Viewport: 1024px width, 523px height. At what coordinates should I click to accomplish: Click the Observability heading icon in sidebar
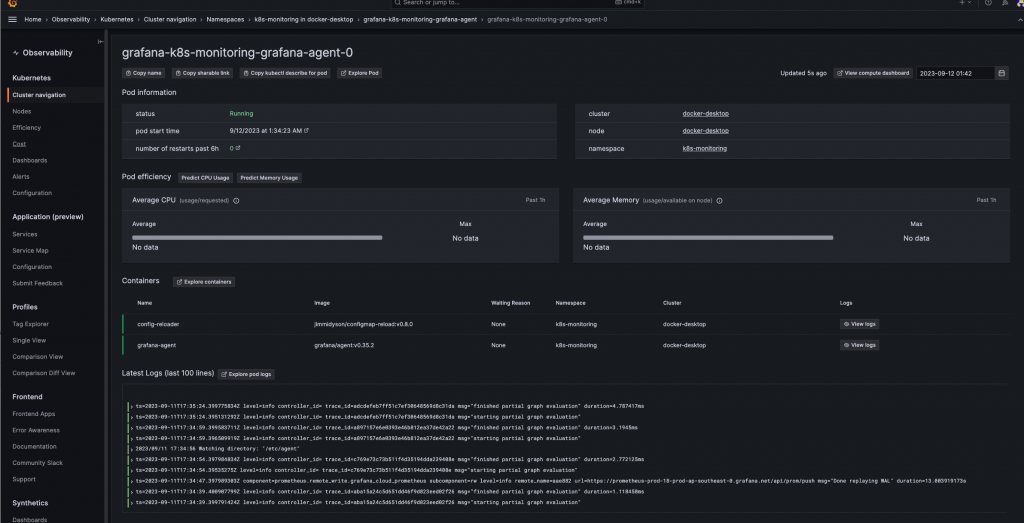tap(16, 53)
